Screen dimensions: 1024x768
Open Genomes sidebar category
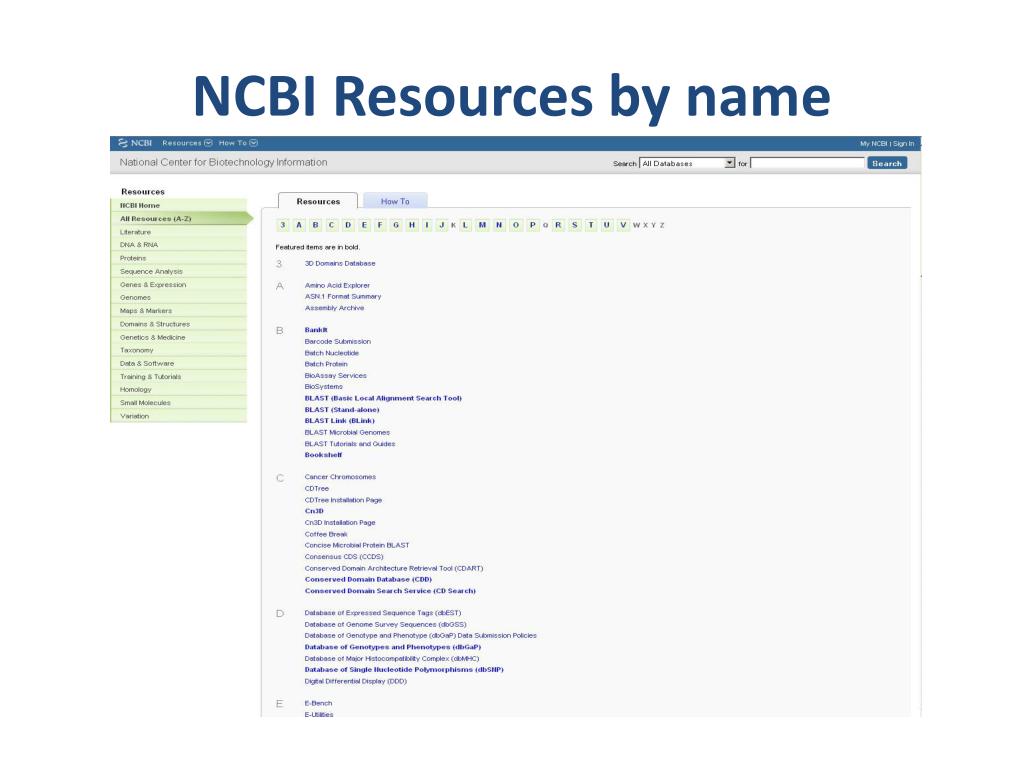[179, 297]
